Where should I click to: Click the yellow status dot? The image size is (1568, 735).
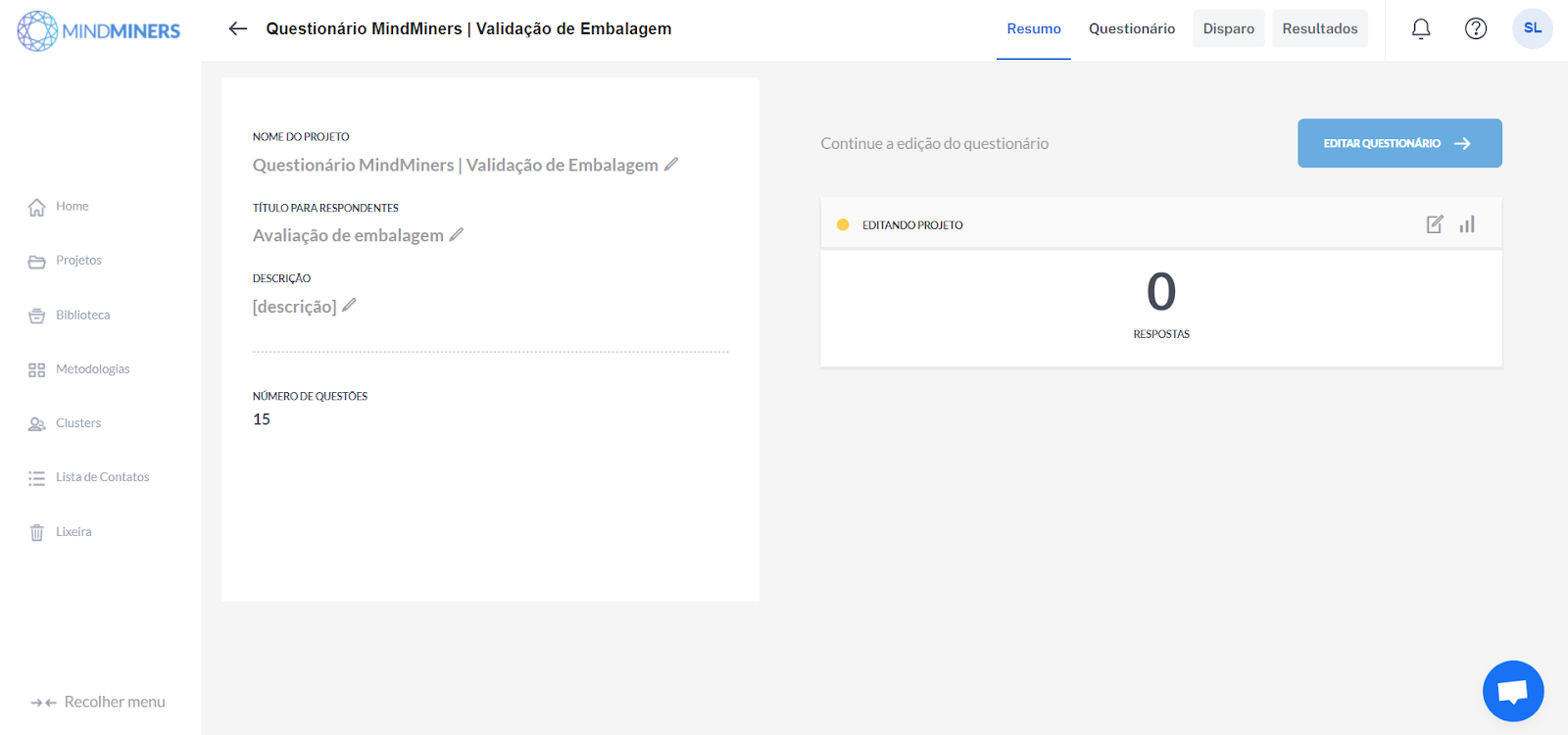(x=843, y=224)
